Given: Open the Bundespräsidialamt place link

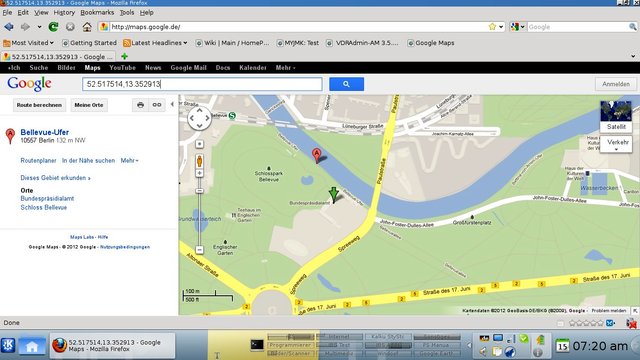Looking at the screenshot, I should (x=47, y=198).
